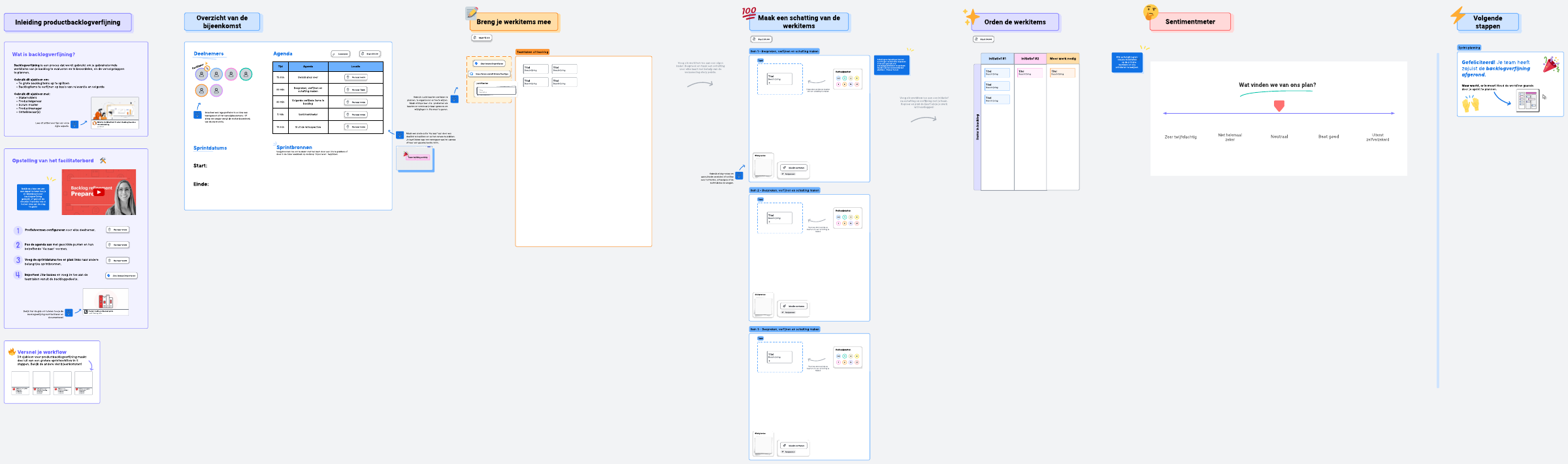Click the thinking face emoji

pos(1151,12)
